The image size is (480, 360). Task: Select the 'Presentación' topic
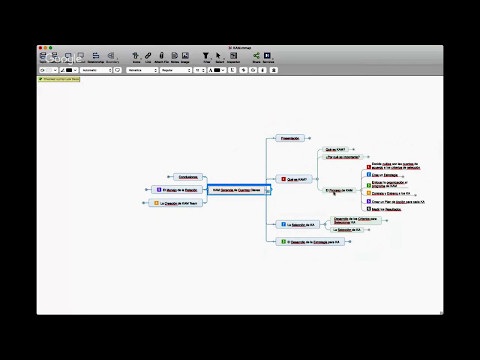click(290, 138)
